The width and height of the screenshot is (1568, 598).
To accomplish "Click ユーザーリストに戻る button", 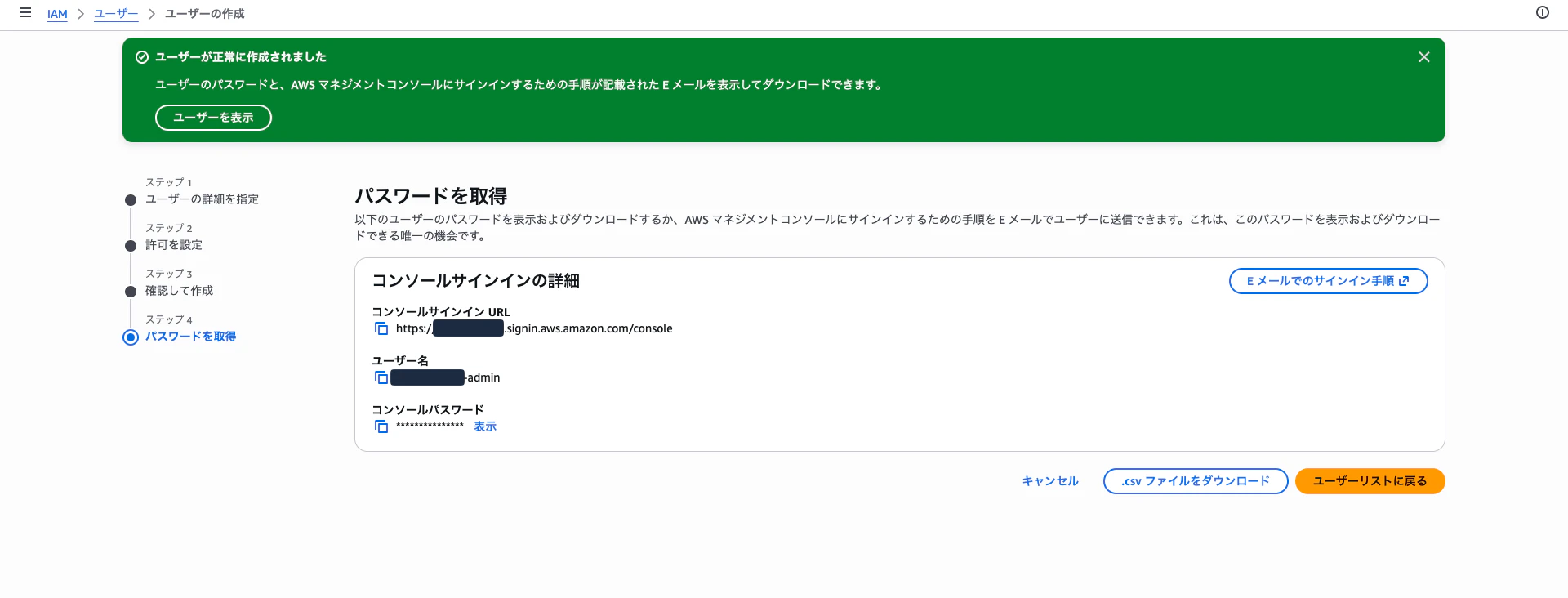I will point(1370,481).
